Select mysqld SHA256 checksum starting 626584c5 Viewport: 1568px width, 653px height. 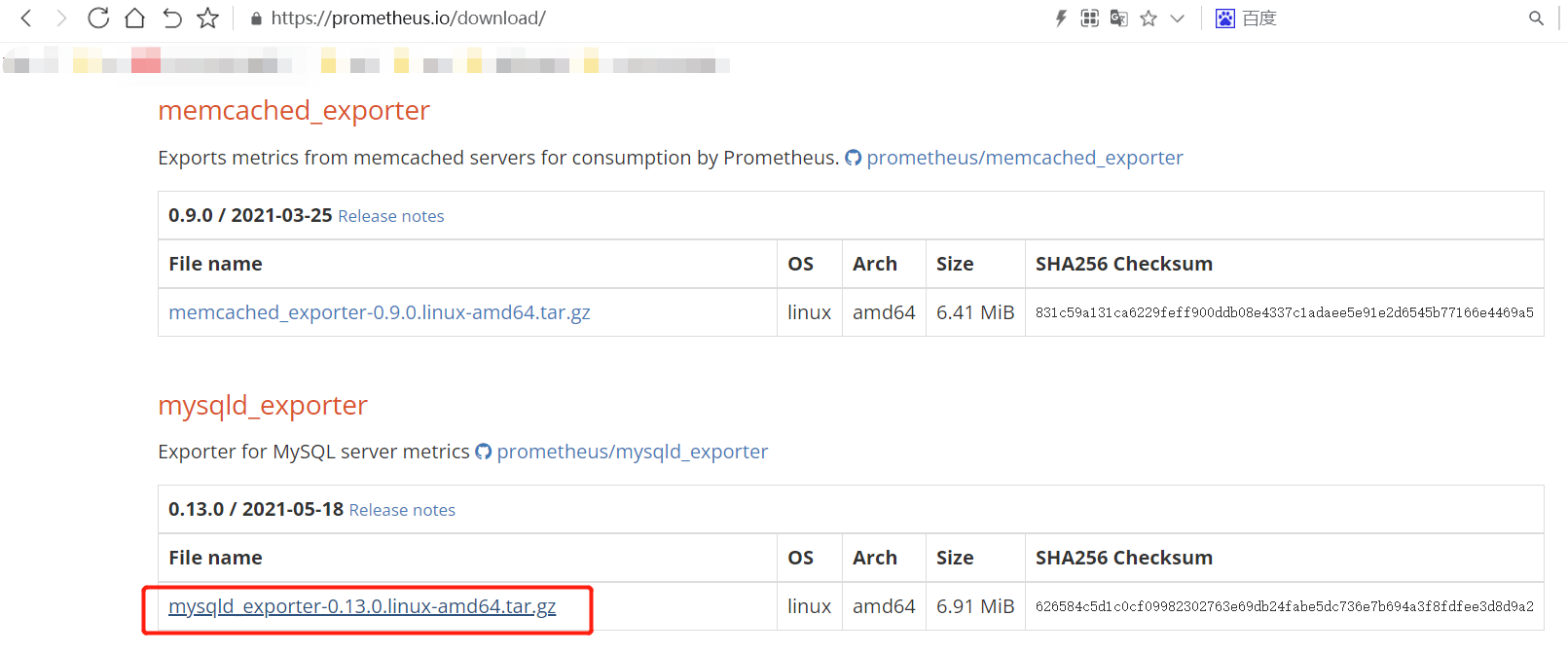[x=1284, y=606]
